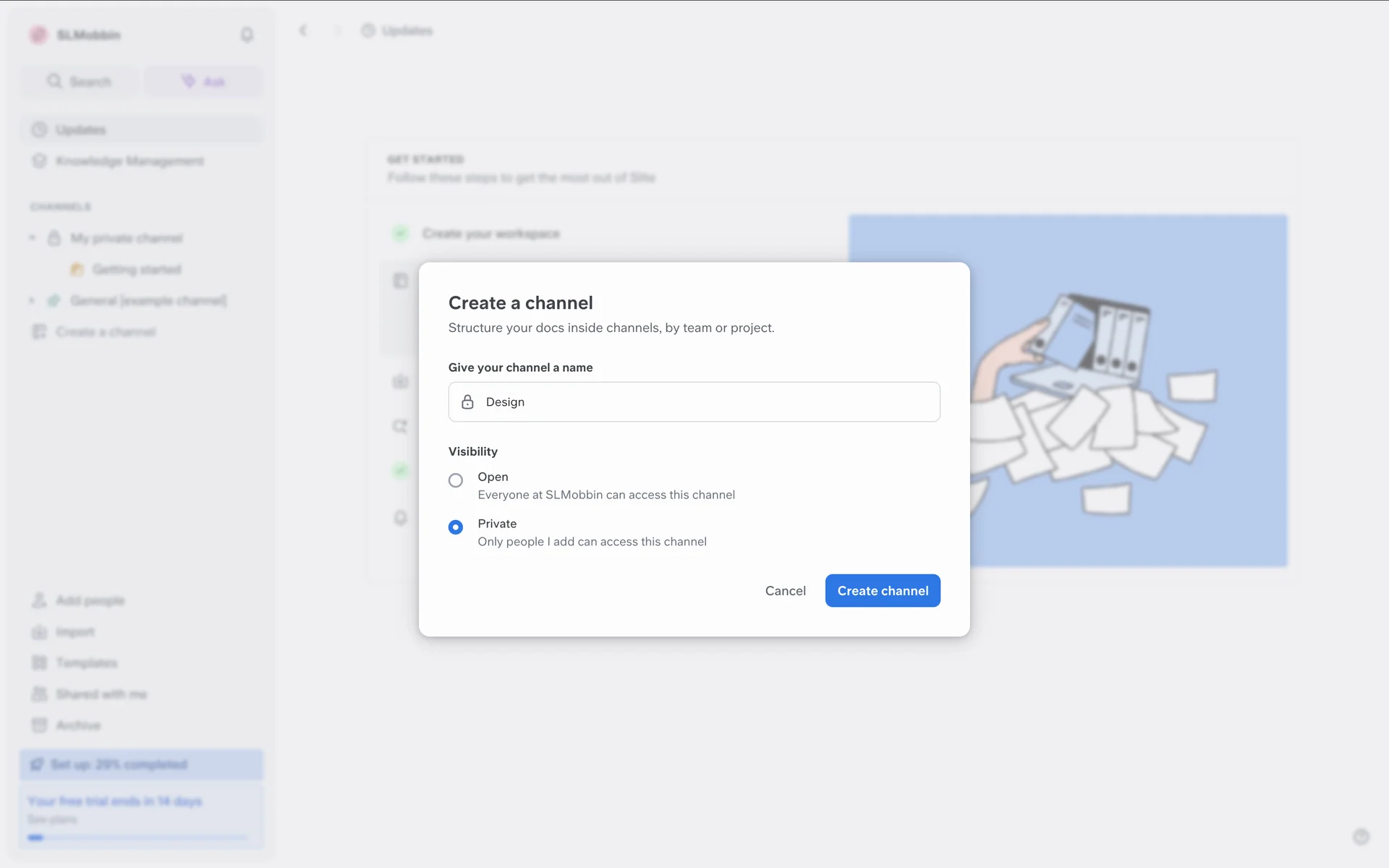Viewport: 1389px width, 868px height.
Task: Toggle the Create your workspace checkmark
Action: pyautogui.click(x=400, y=234)
